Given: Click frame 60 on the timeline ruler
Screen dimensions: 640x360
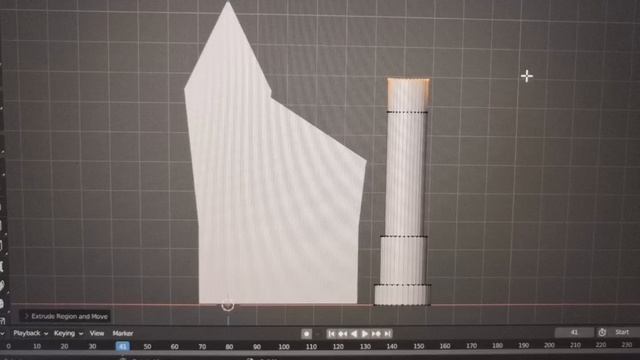Looking at the screenshot, I should pos(175,347).
